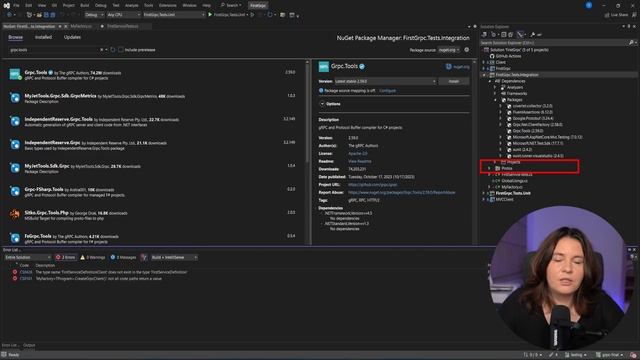640x360 pixels.
Task: Select the IndependentReserve.Grpc package
Action: pos(153,145)
